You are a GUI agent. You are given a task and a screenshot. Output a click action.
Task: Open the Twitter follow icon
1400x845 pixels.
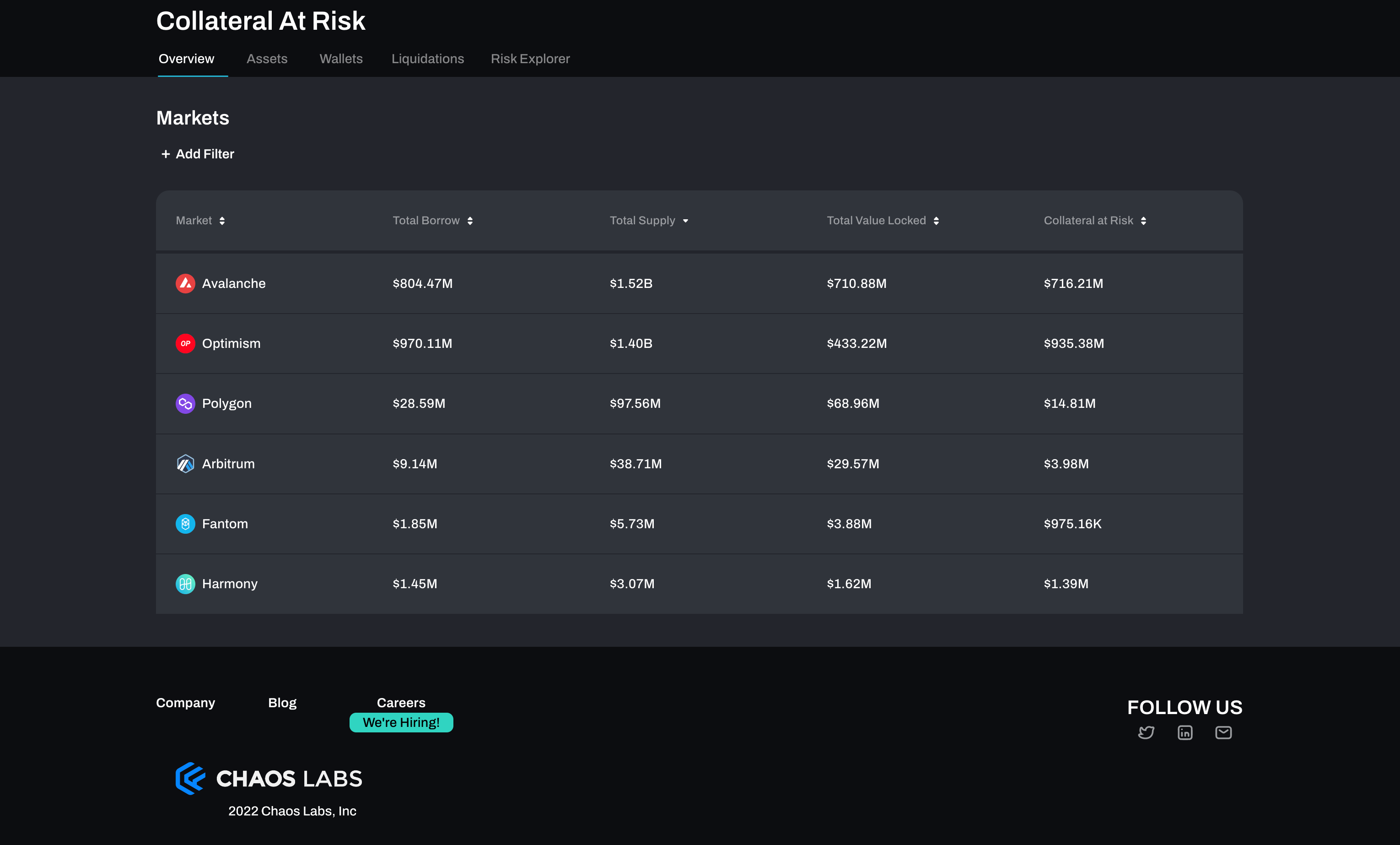pyautogui.click(x=1146, y=732)
